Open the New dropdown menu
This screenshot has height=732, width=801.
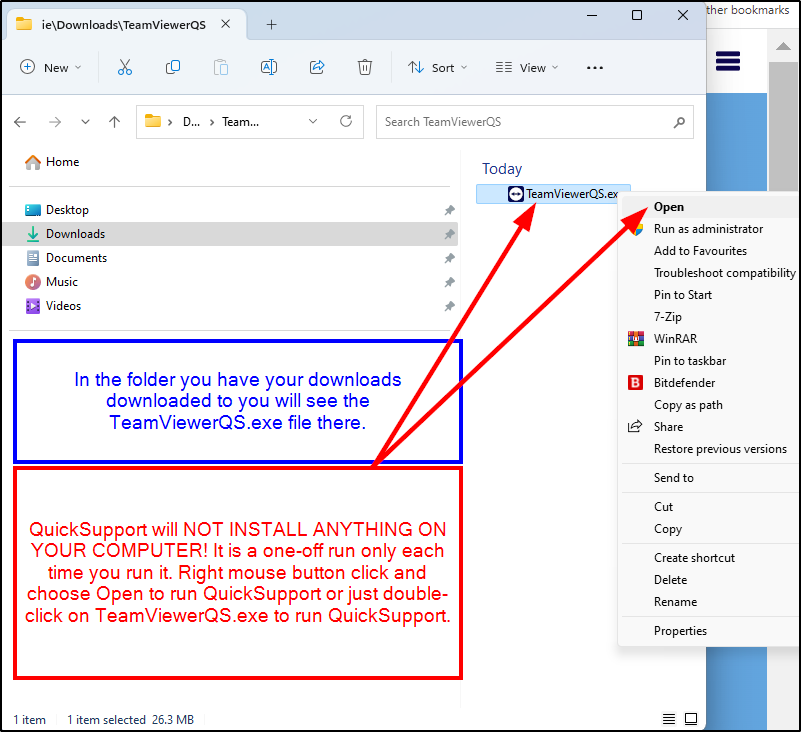[x=51, y=67]
